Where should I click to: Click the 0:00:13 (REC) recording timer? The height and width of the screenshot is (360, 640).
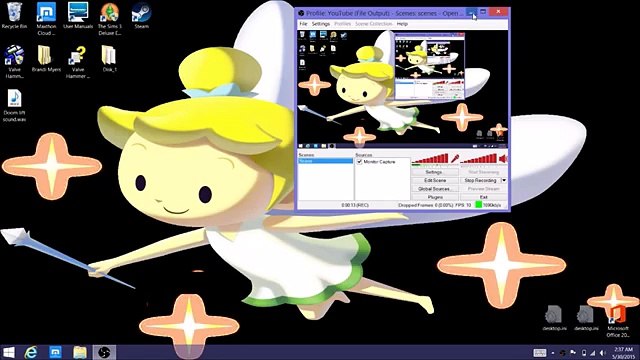click(355, 205)
